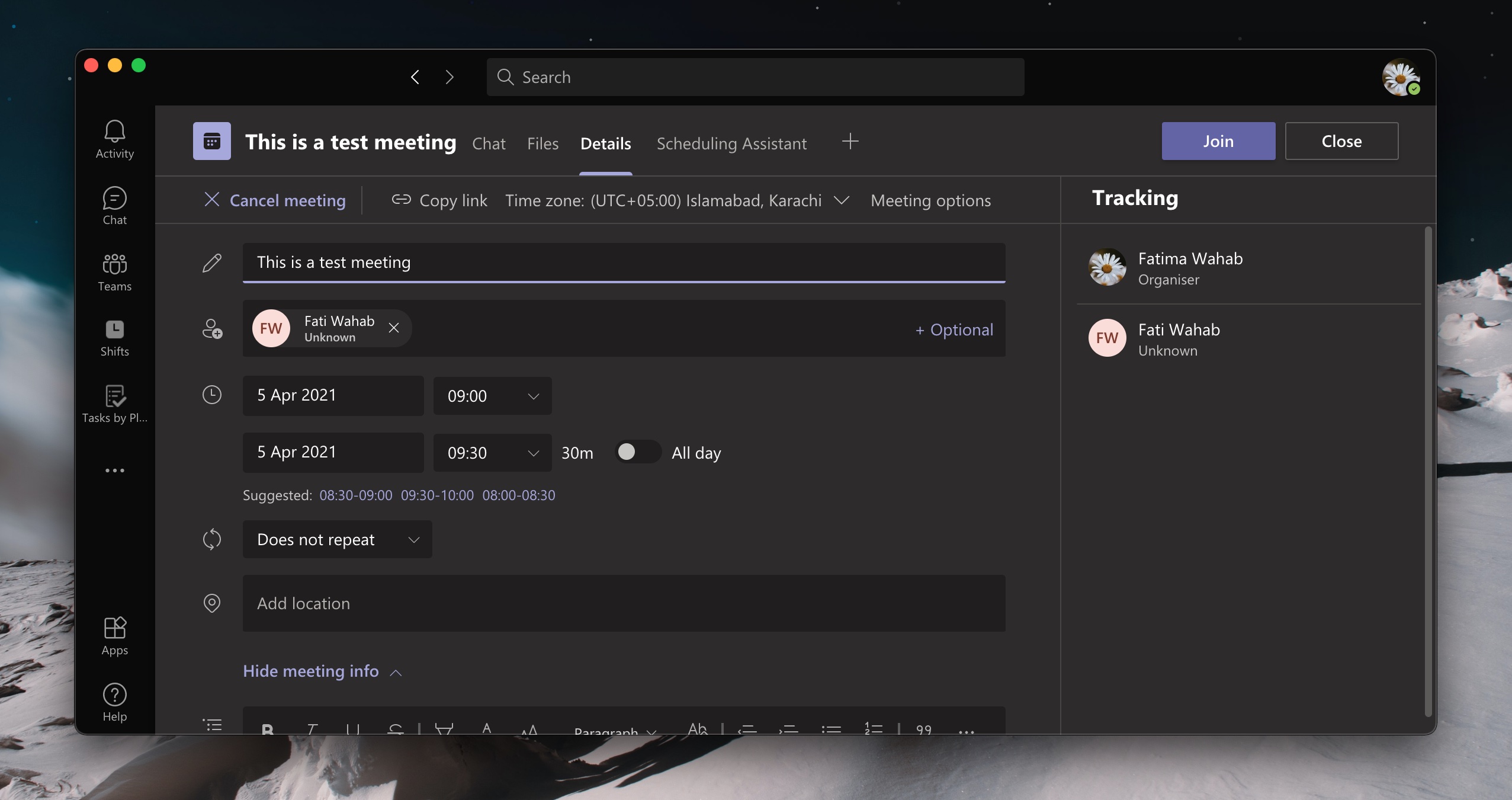Click the clock/time icon
The image size is (1512, 800).
click(x=212, y=394)
